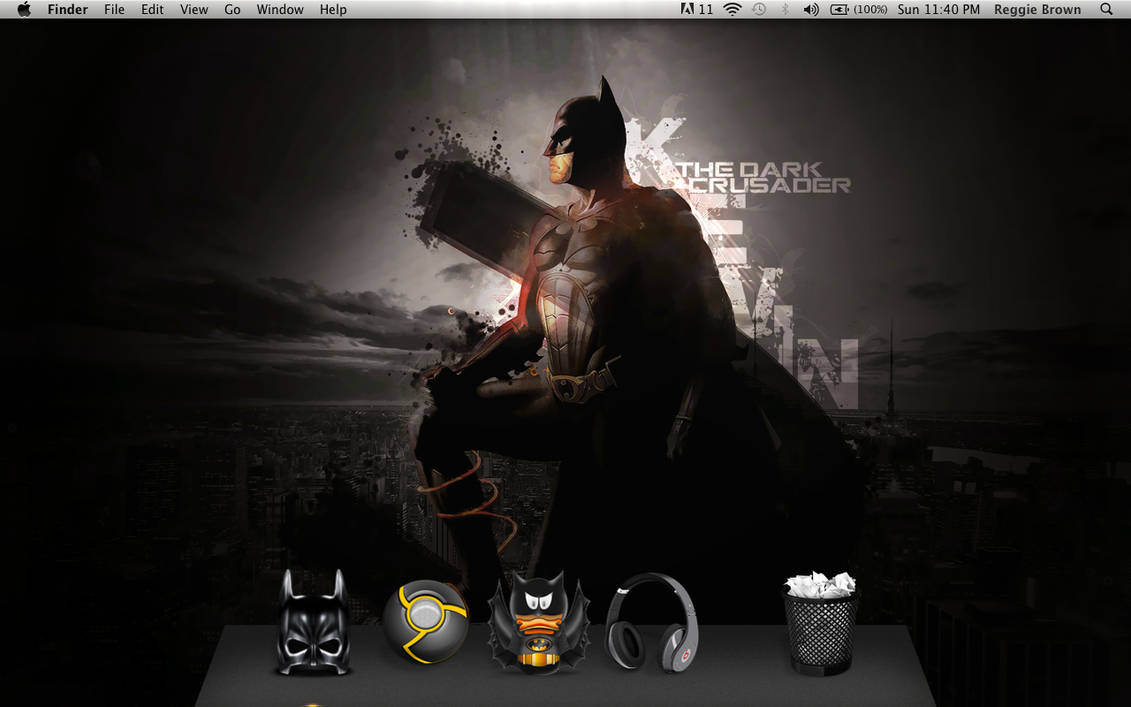Open the volume control in menu bar
The image size is (1131, 707).
[x=811, y=9]
